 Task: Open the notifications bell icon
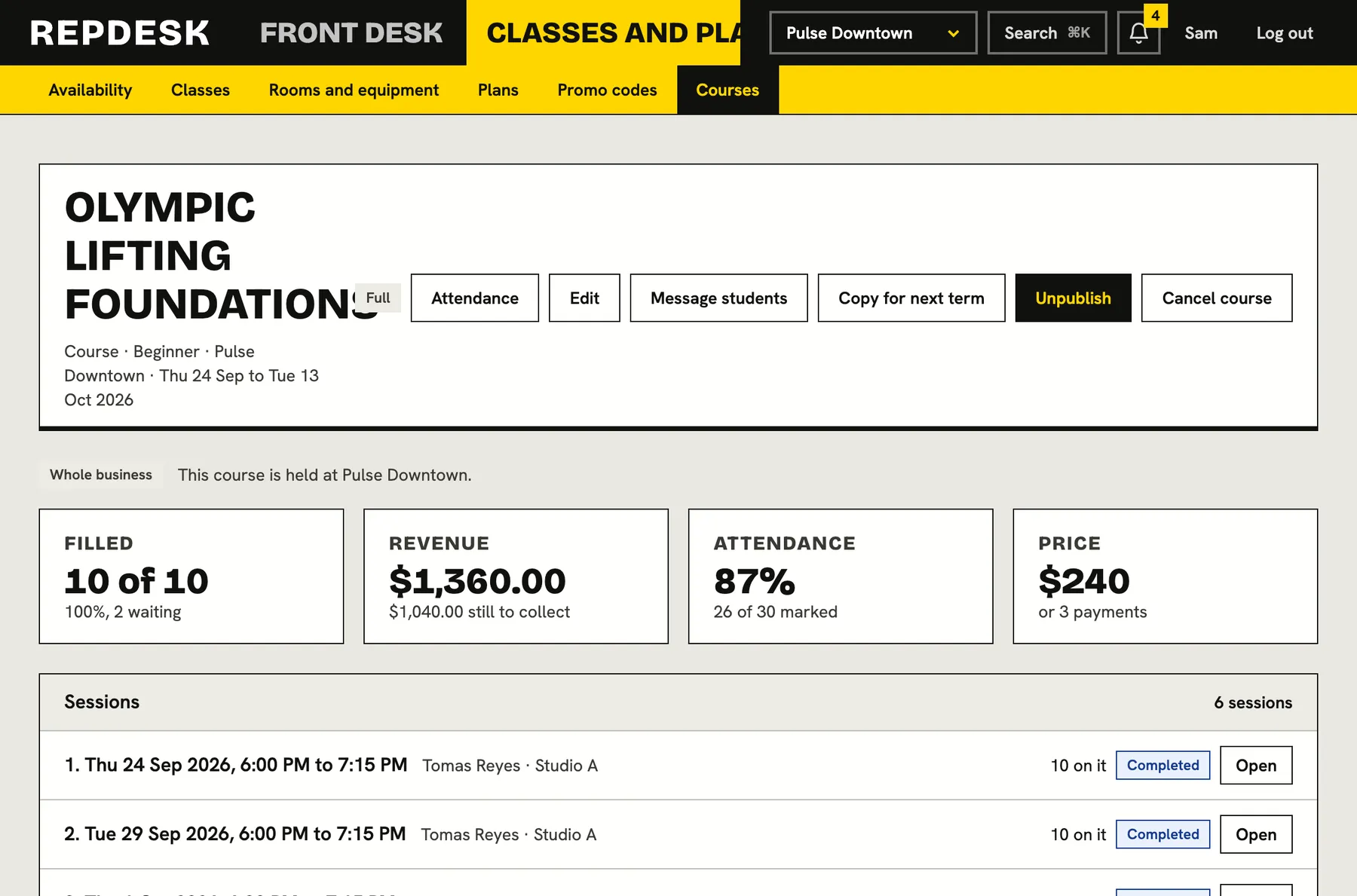(1138, 33)
